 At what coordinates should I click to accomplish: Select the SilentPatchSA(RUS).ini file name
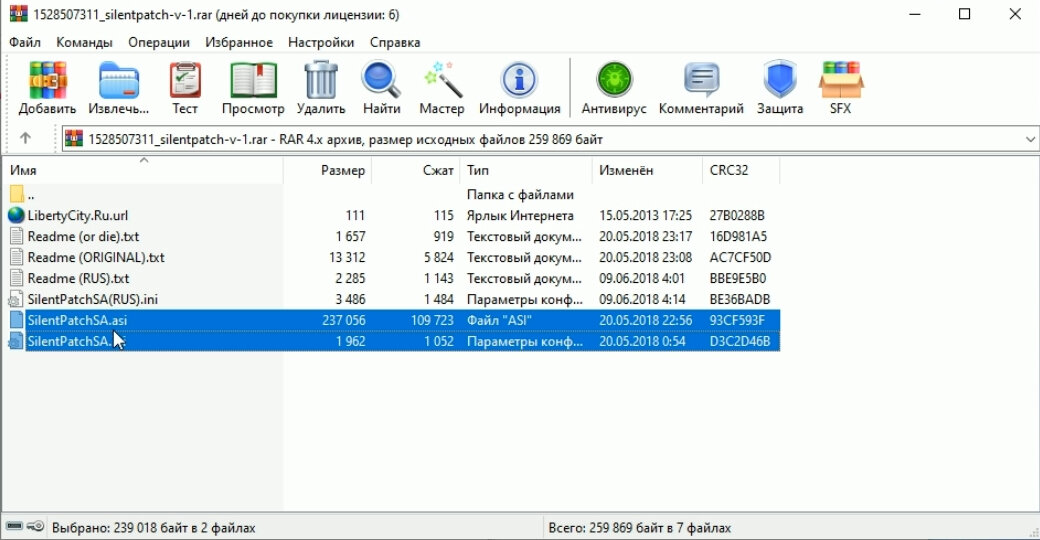coord(92,299)
